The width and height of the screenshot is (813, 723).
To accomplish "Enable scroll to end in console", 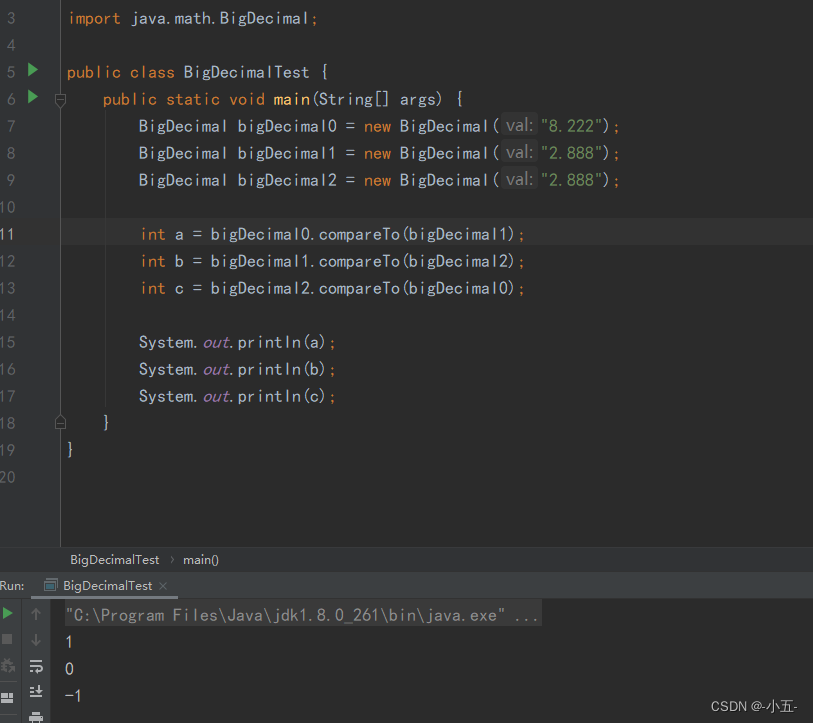I will 36,691.
